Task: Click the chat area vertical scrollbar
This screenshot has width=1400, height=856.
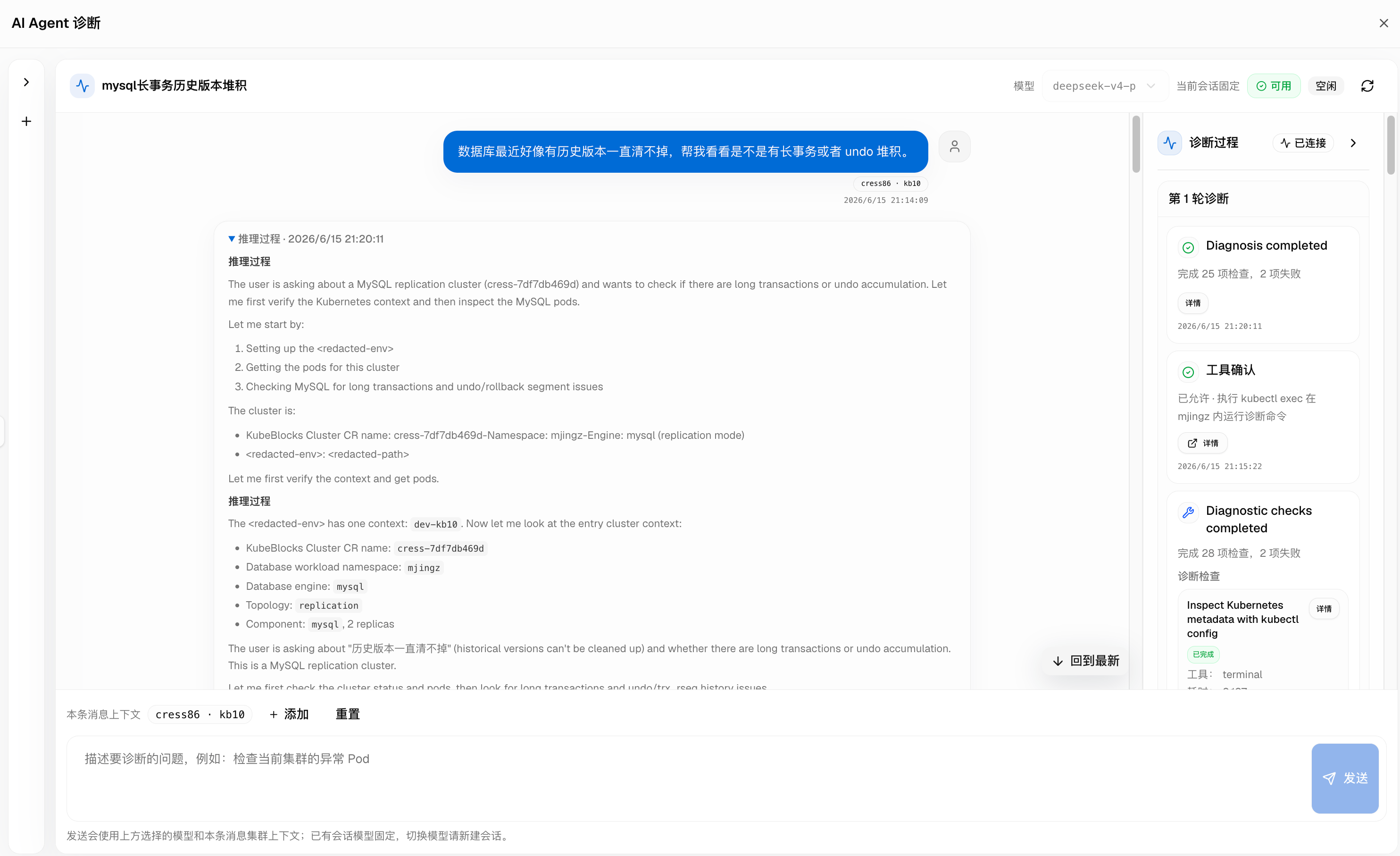Action: point(1136,144)
